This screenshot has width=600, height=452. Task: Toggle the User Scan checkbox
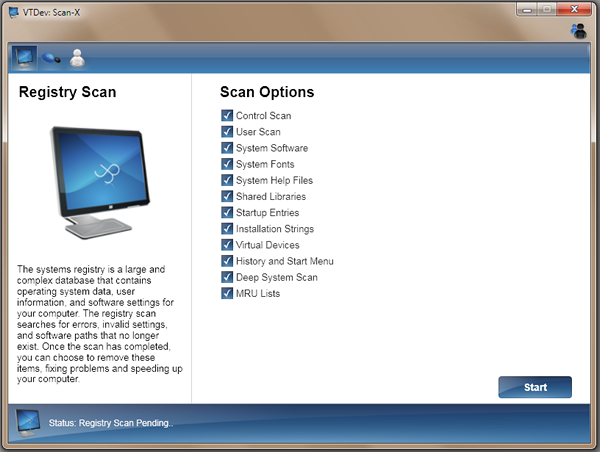pos(227,131)
